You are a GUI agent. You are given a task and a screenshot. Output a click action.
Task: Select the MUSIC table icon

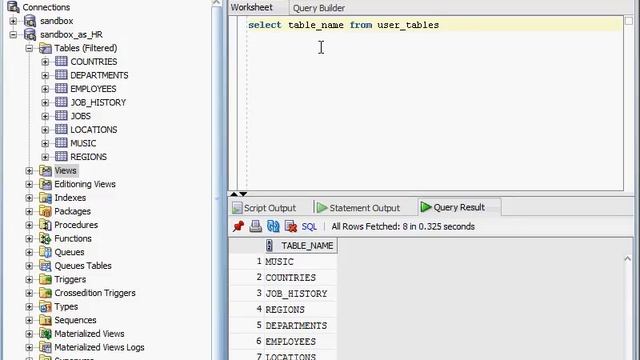click(61, 143)
